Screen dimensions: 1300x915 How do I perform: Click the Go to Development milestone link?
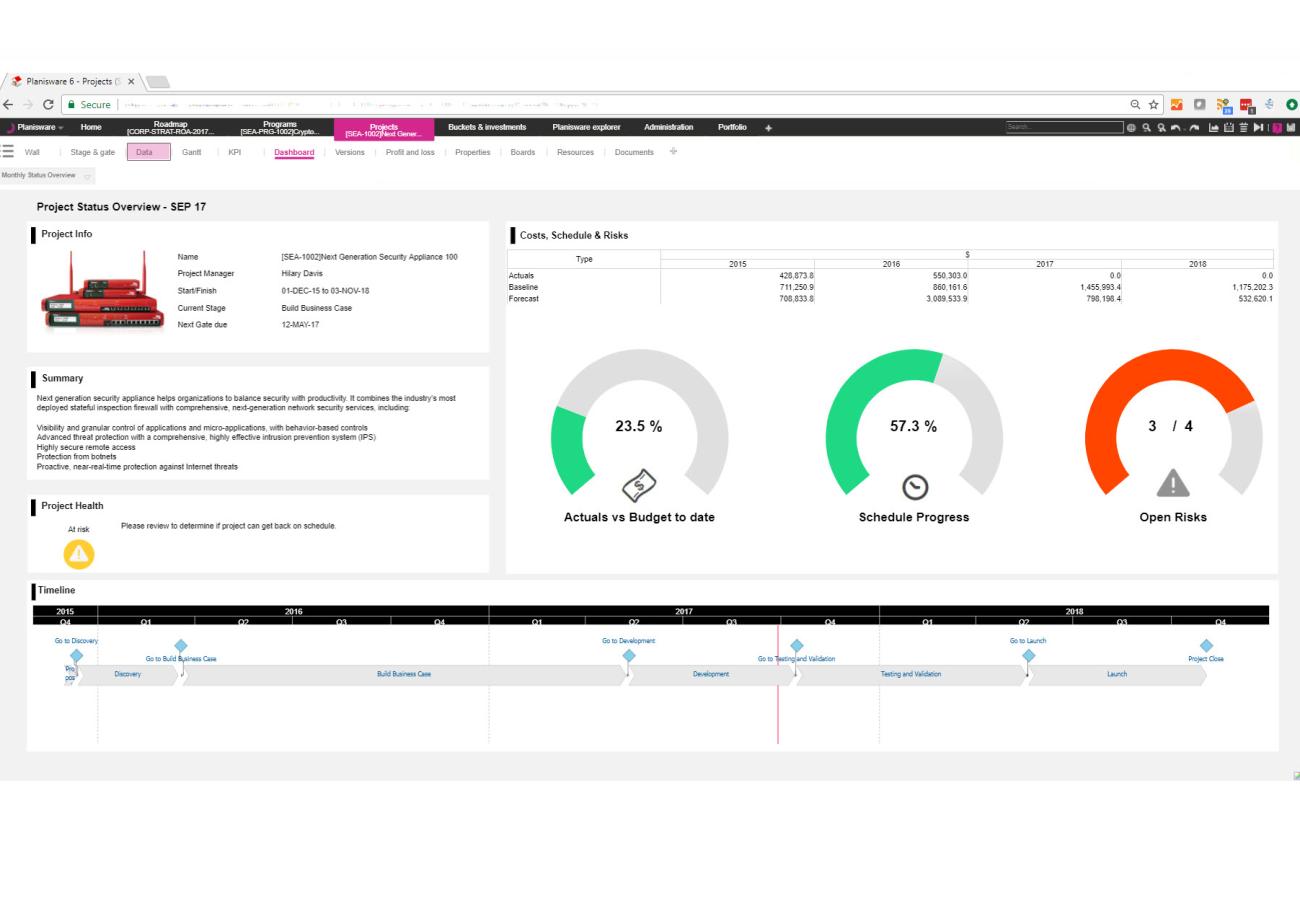pos(627,640)
